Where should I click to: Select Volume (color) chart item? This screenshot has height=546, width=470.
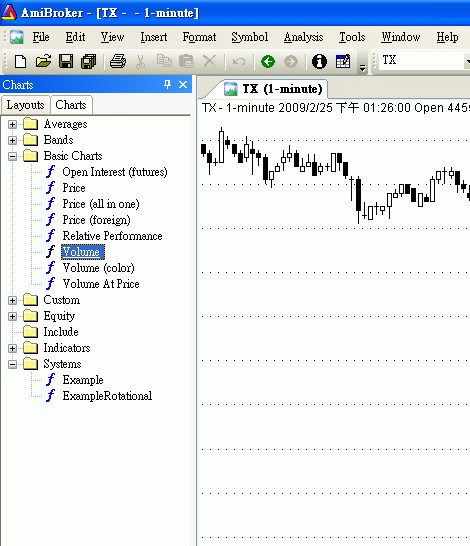point(99,268)
